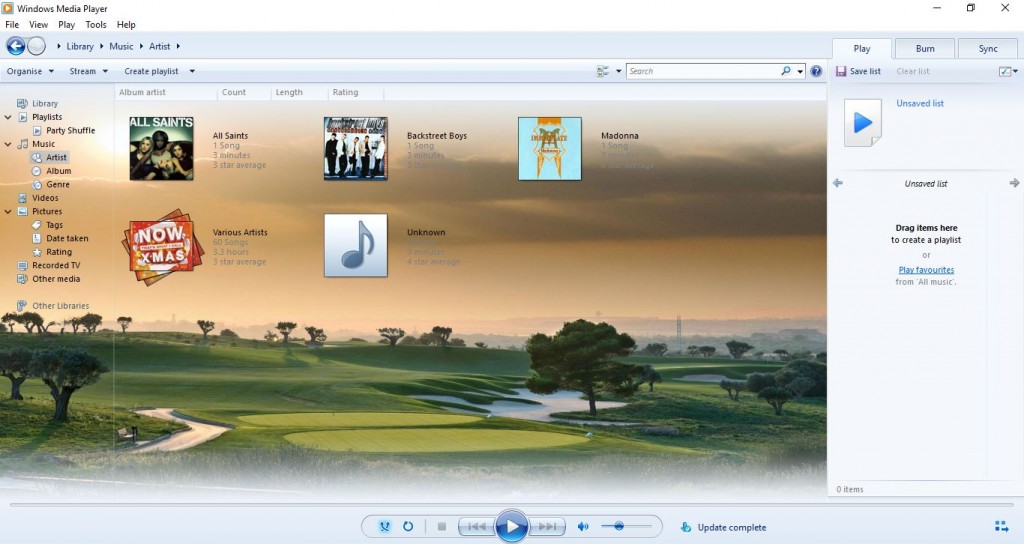Open the view options dropdown arrow
The height and width of the screenshot is (544, 1024).
[618, 71]
